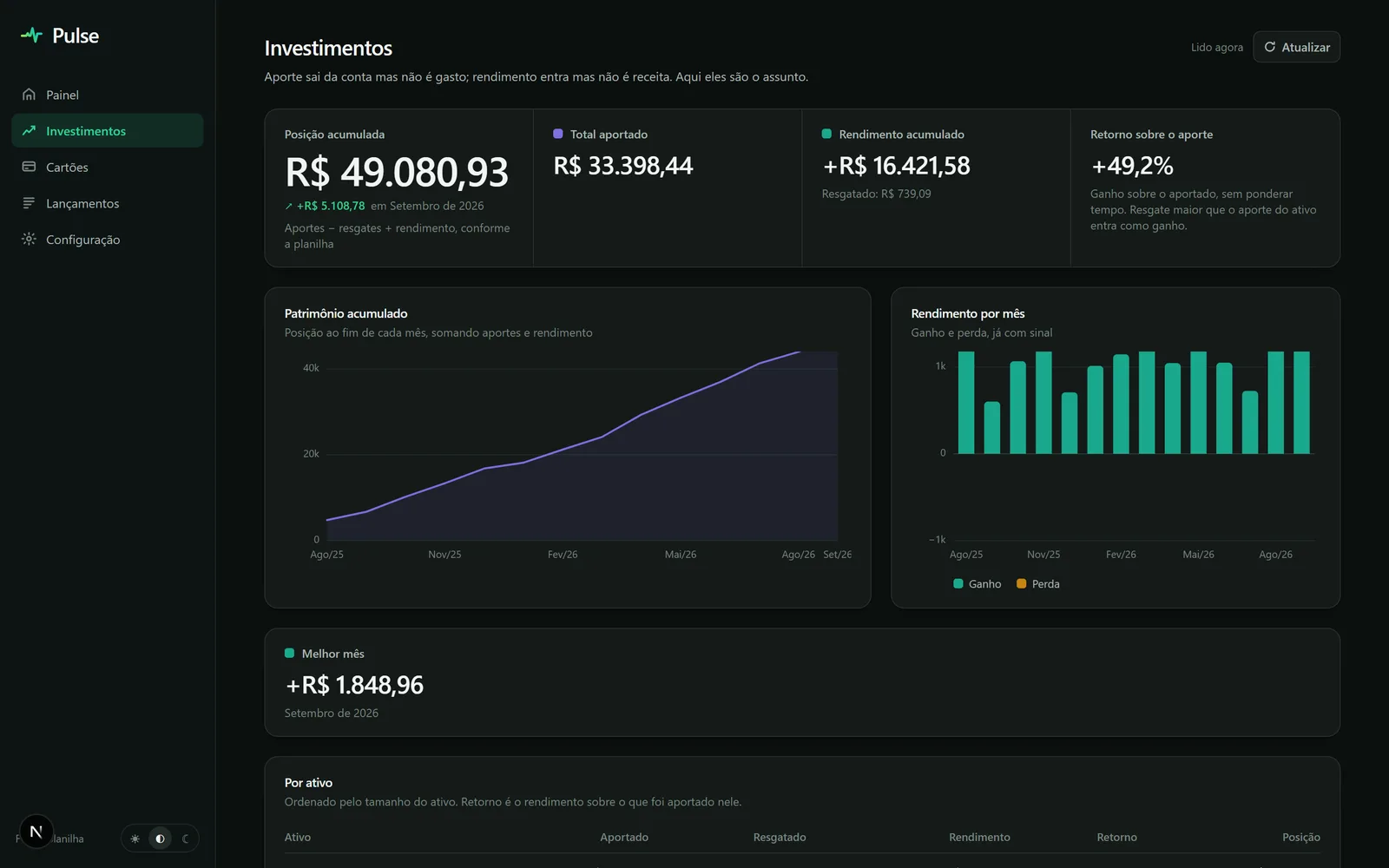The width and height of the screenshot is (1389, 868).
Task: Click the 40k axis label
Action: (x=311, y=368)
